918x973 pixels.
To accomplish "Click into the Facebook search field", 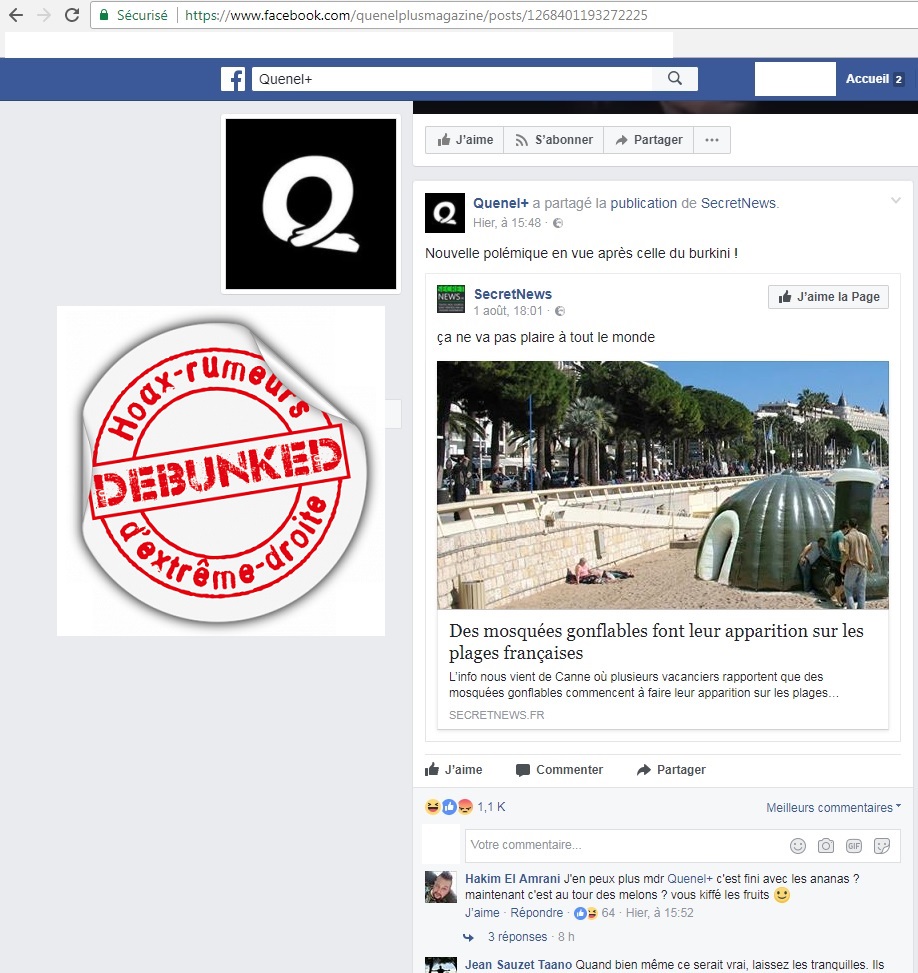I will point(452,79).
